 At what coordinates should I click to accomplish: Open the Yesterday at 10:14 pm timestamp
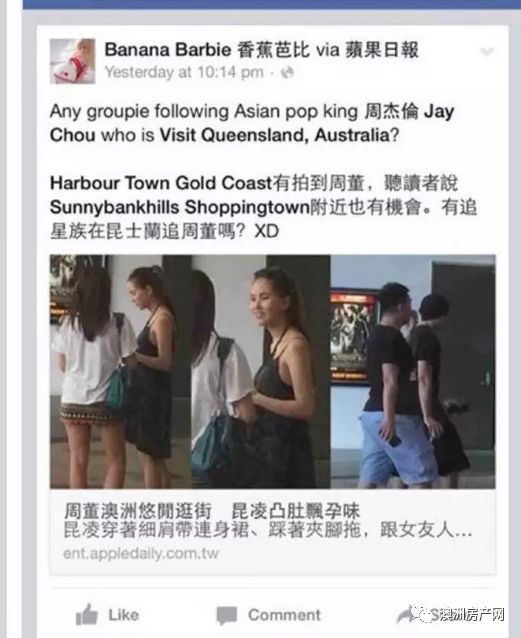[x=184, y=72]
